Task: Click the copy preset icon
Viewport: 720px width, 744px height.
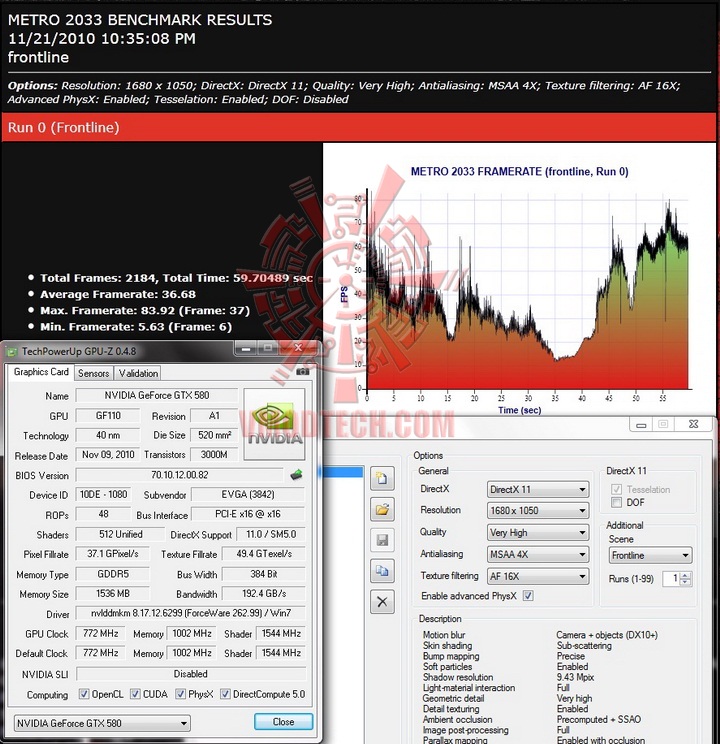Action: (x=382, y=571)
